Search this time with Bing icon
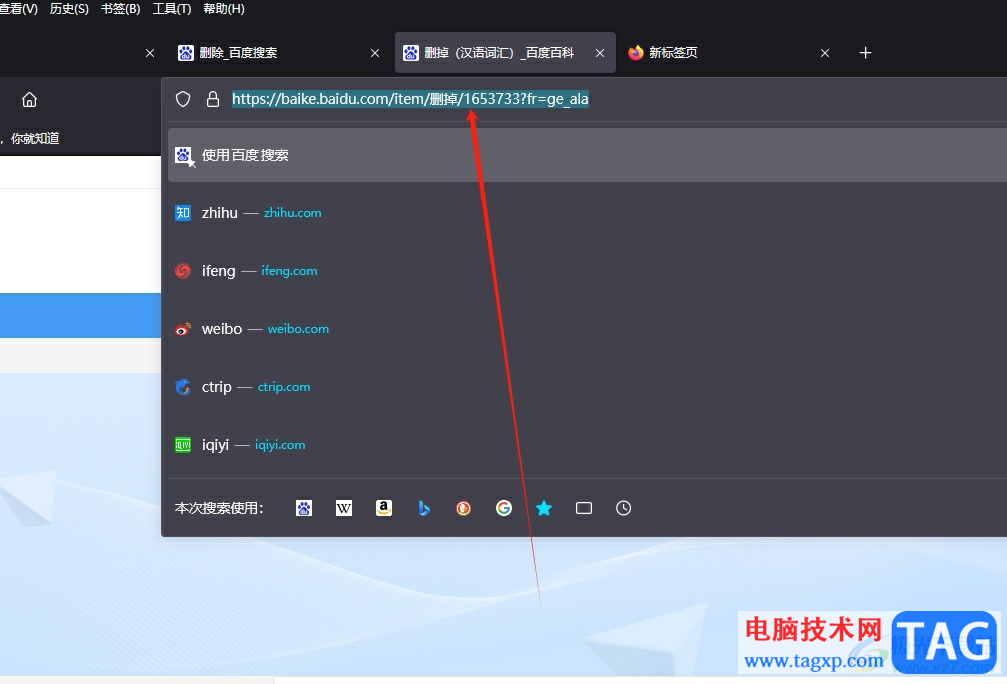Screen dimensions: 1007x684 tap(424, 508)
